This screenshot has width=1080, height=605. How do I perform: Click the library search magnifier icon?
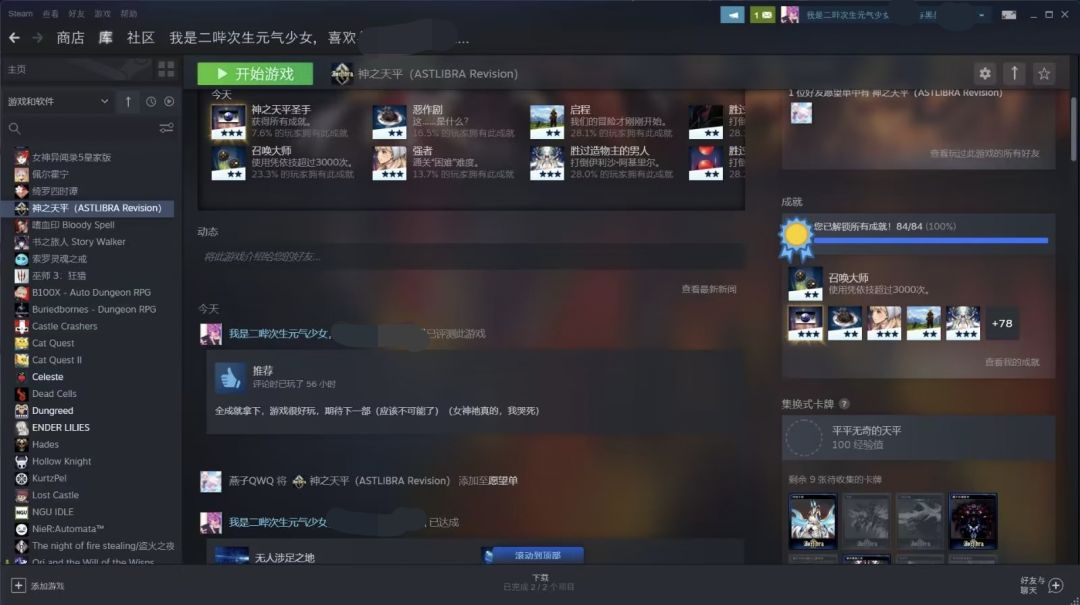tap(14, 128)
